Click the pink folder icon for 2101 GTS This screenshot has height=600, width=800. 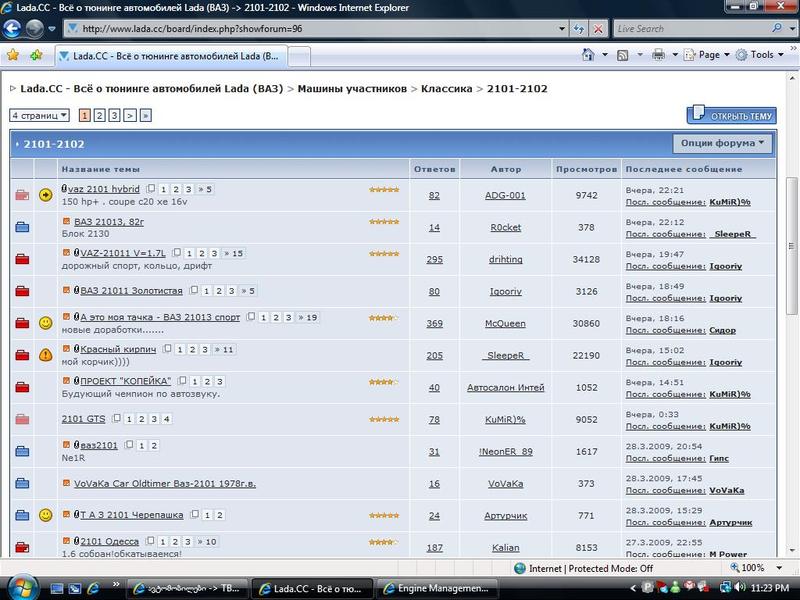pyautogui.click(x=22, y=419)
